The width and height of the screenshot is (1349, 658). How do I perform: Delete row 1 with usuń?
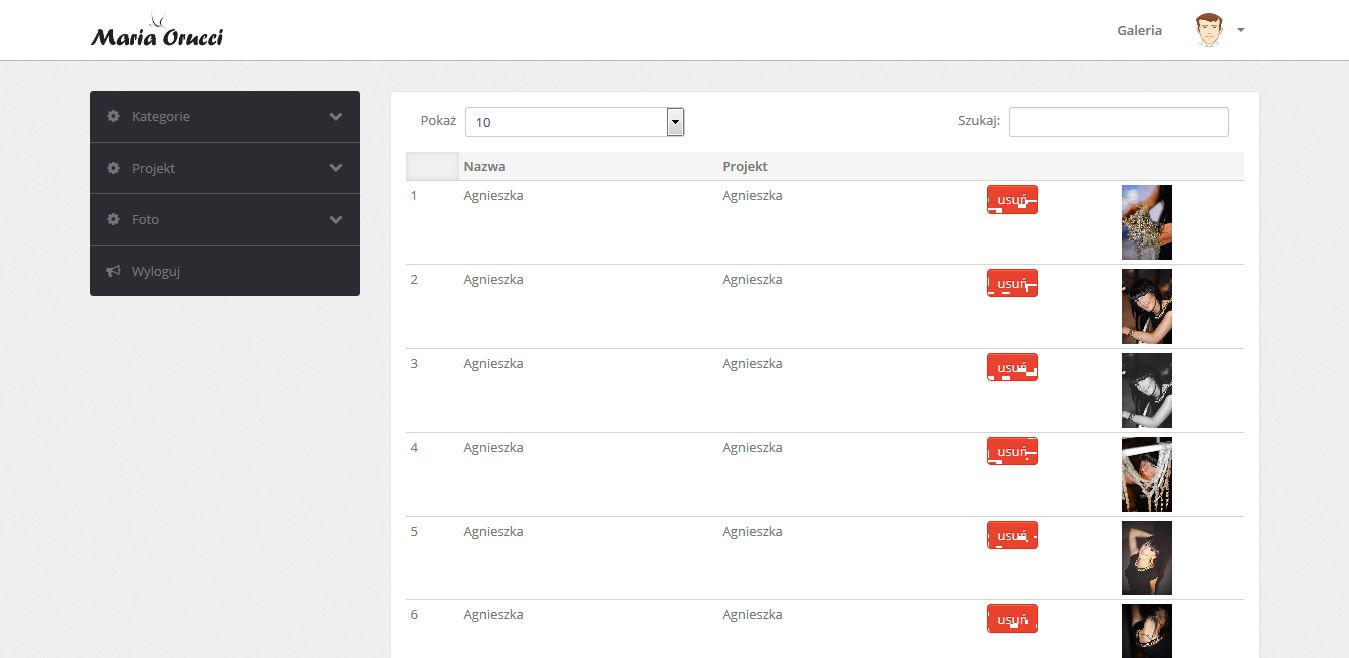tap(1012, 199)
